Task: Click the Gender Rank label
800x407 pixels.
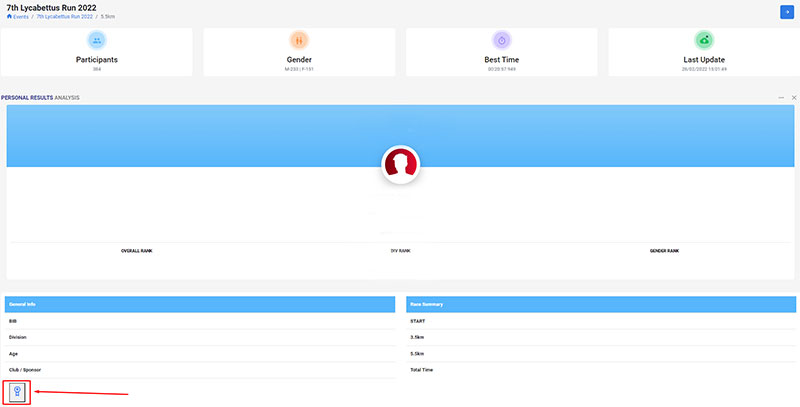Action: click(x=664, y=250)
